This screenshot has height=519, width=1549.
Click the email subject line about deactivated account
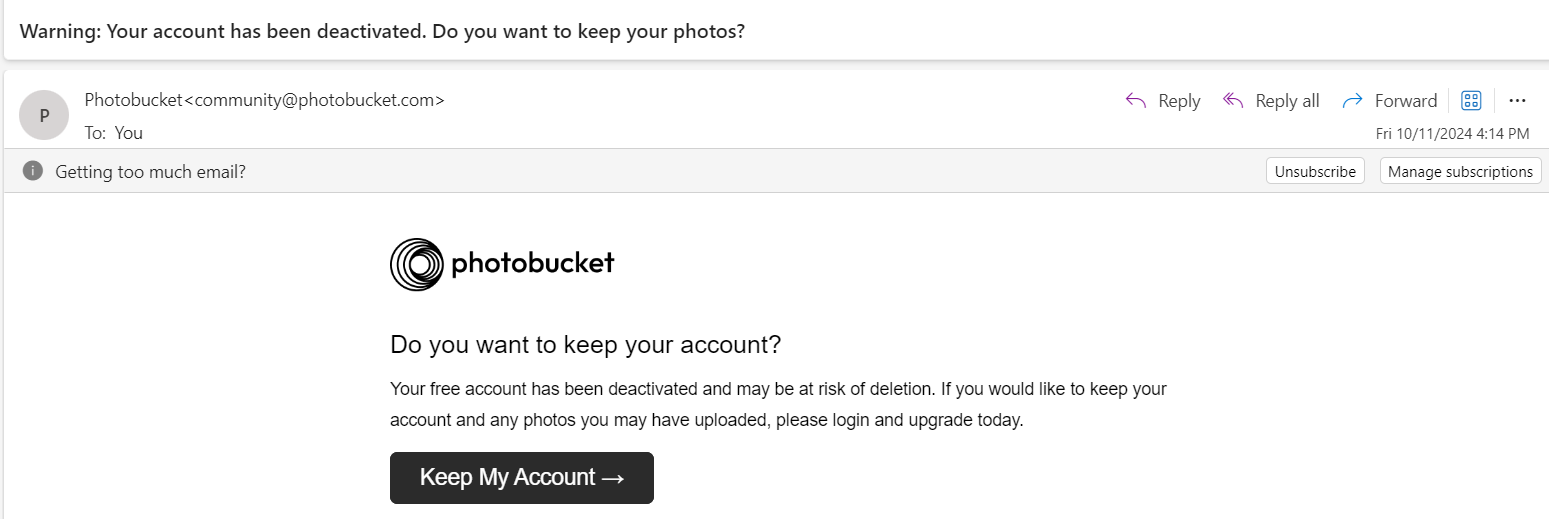(383, 30)
